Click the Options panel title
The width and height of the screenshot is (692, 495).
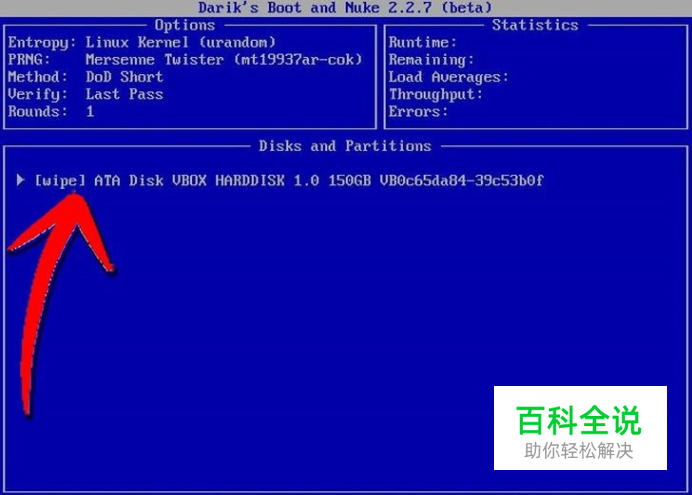tap(185, 25)
